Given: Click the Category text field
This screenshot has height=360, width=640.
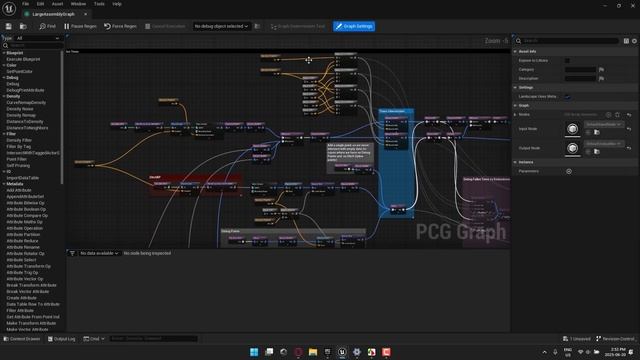Looking at the screenshot, I should point(580,69).
